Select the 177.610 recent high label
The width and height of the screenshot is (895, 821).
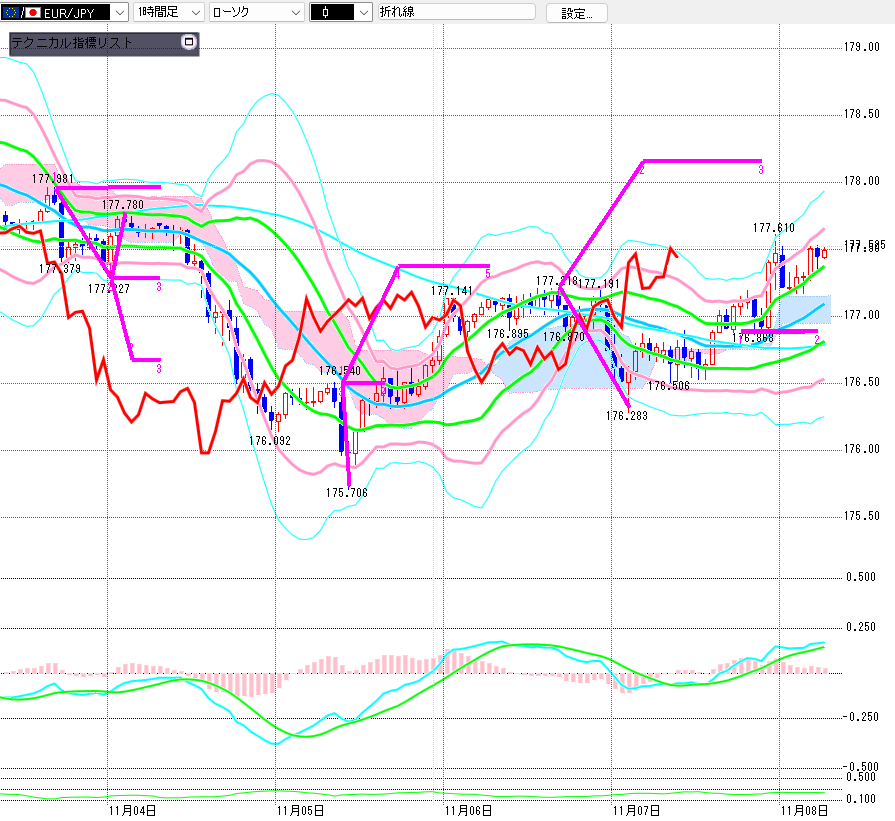(773, 228)
